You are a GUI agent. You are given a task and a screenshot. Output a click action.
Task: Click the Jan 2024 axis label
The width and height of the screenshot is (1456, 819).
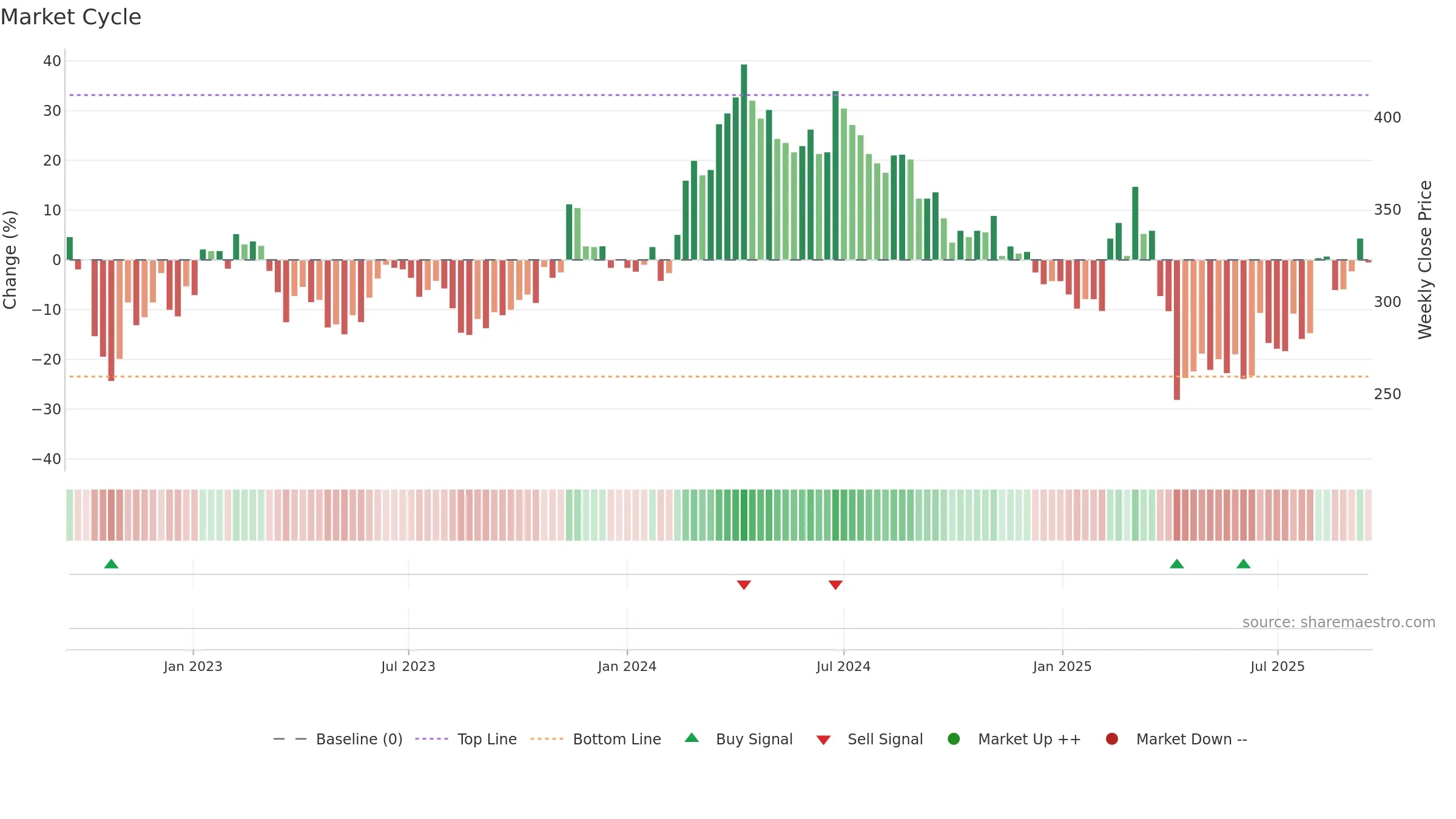(627, 667)
